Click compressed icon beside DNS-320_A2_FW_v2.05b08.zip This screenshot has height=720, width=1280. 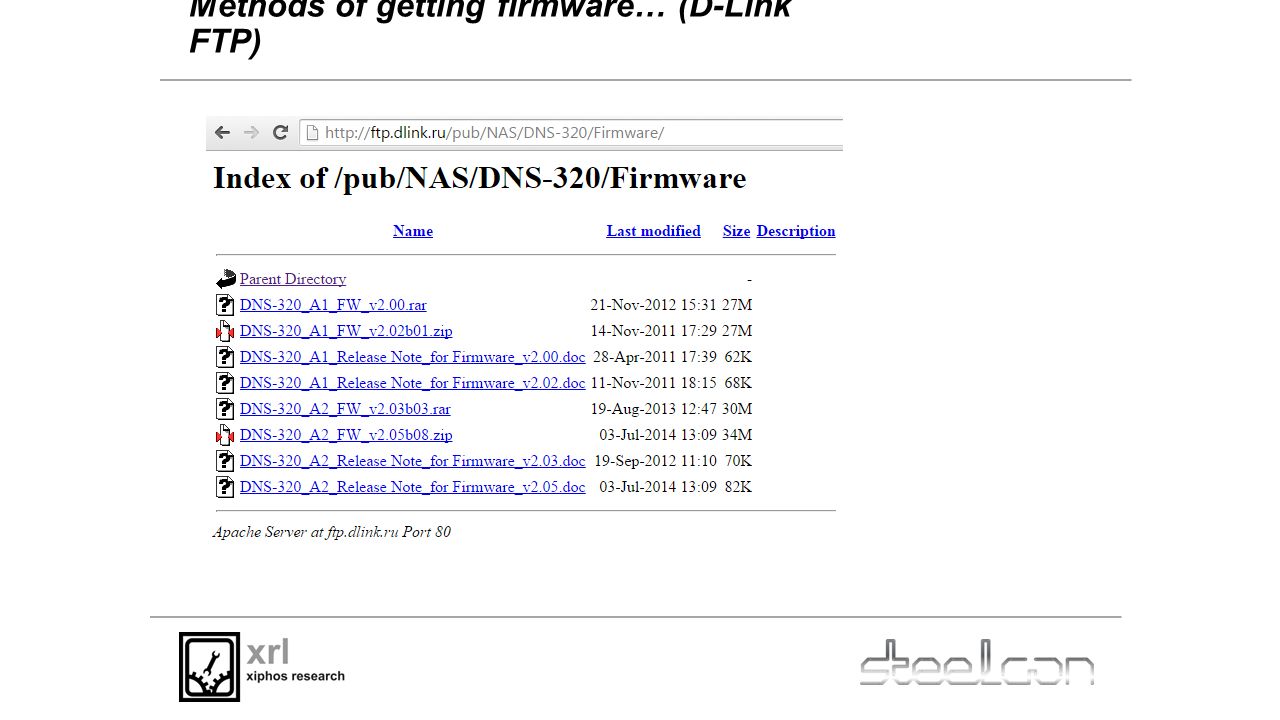pyautogui.click(x=225, y=435)
